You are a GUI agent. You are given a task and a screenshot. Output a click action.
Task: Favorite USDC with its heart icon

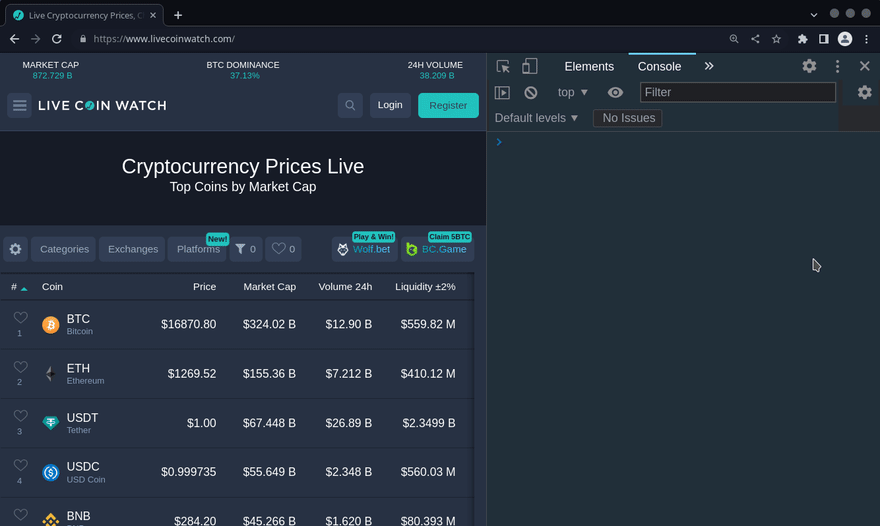tap(21, 465)
